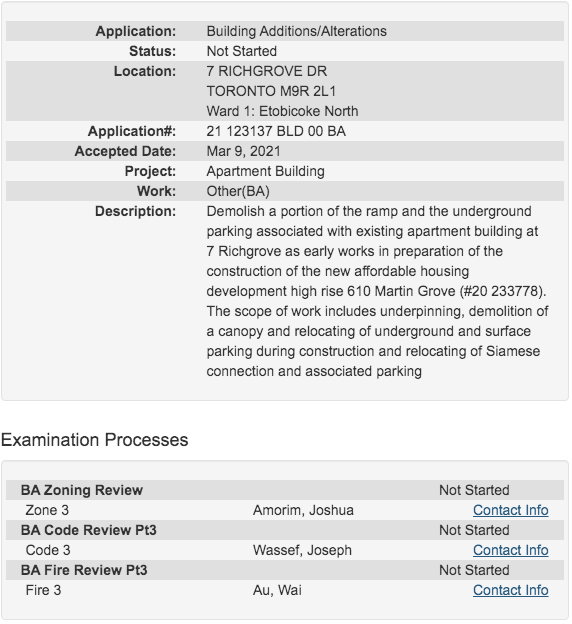Click the Code 3 entry

tap(48, 550)
